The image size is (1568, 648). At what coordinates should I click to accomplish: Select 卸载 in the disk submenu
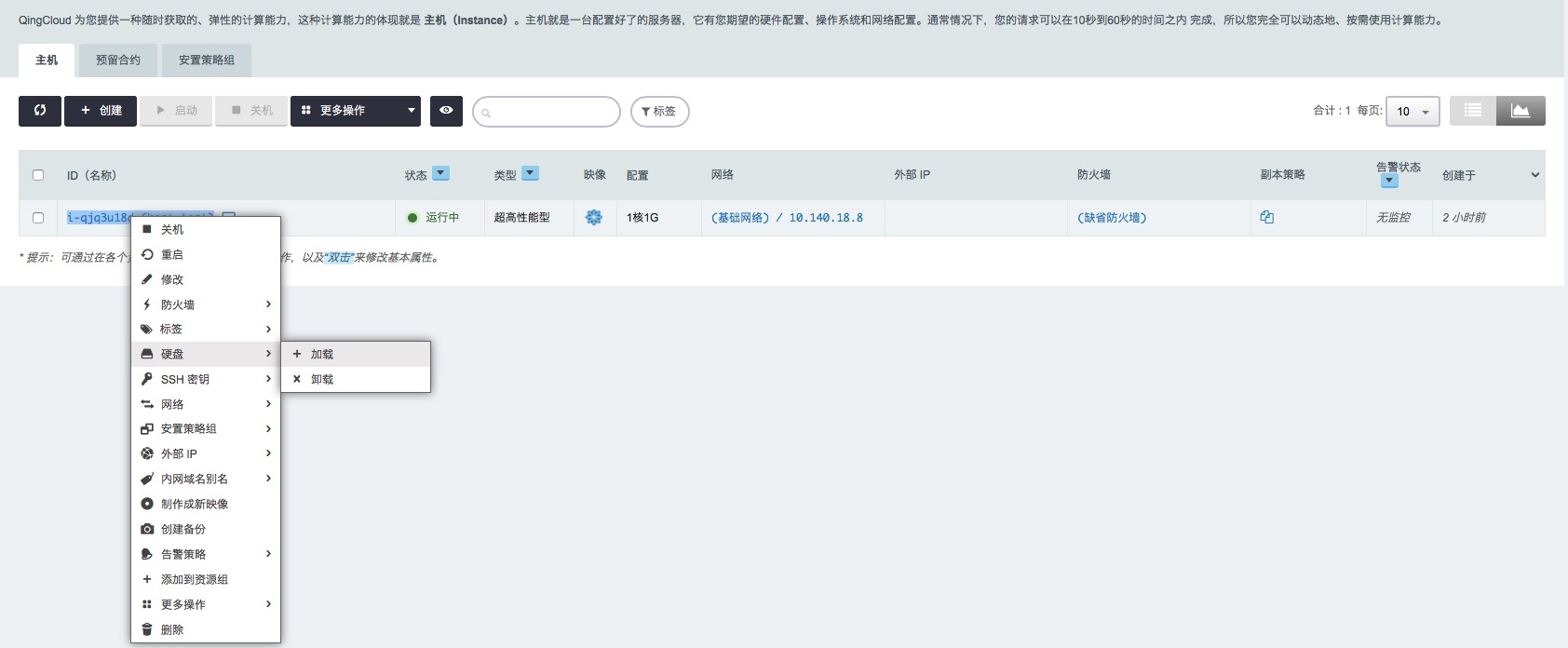pyautogui.click(x=322, y=380)
